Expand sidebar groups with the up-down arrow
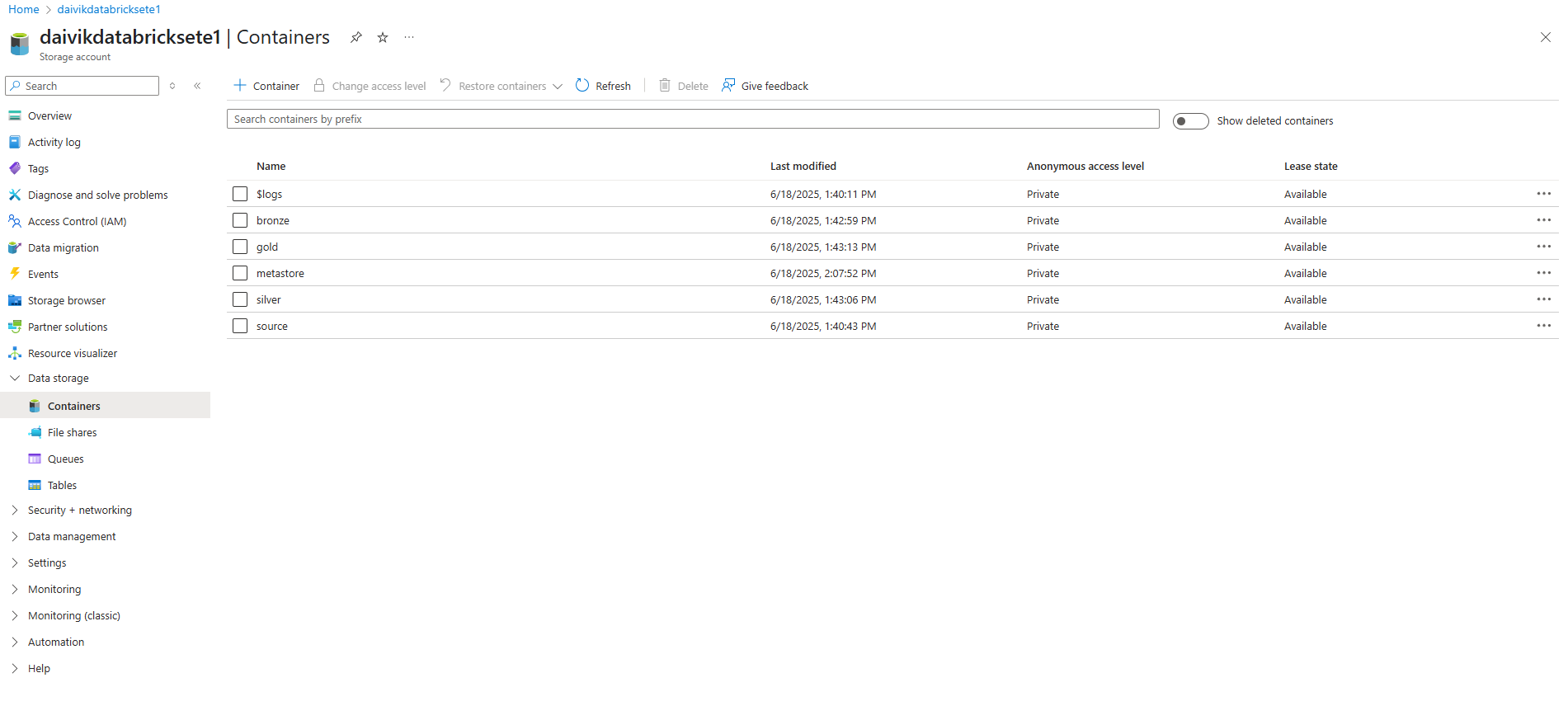The width and height of the screenshot is (1568, 720). [x=172, y=86]
